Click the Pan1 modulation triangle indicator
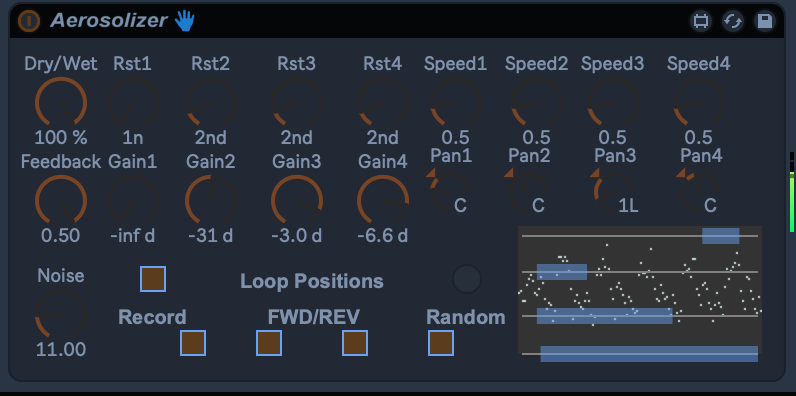796x396 pixels. click(430, 173)
